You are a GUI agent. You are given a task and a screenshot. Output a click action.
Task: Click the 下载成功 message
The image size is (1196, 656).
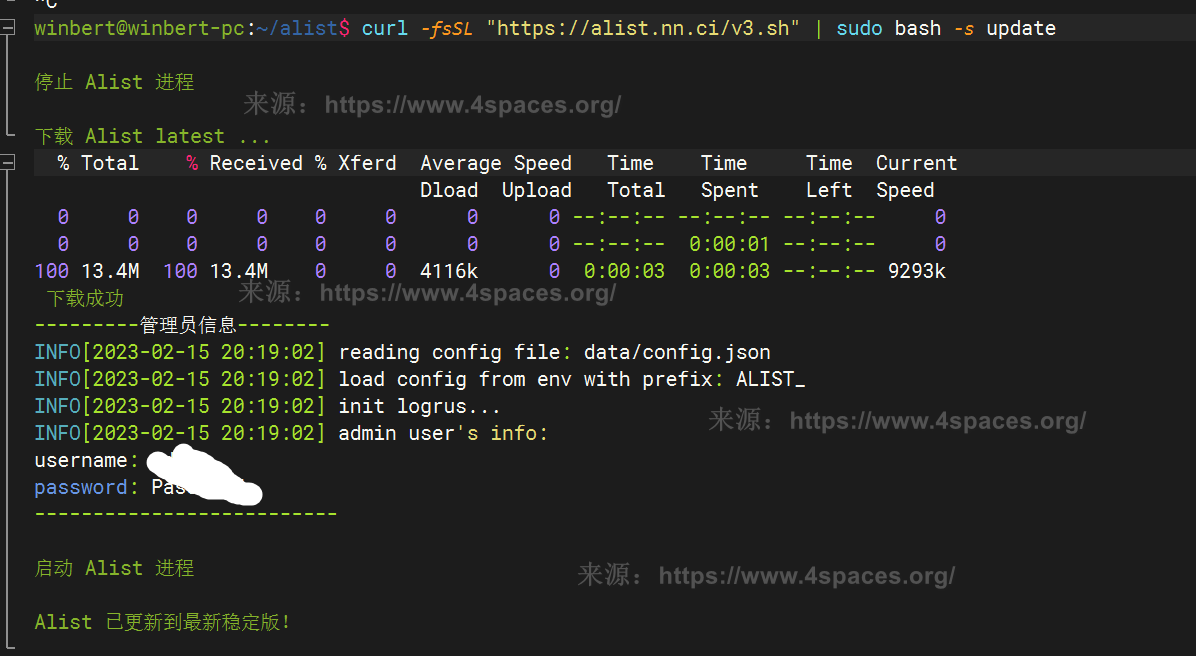[85, 298]
